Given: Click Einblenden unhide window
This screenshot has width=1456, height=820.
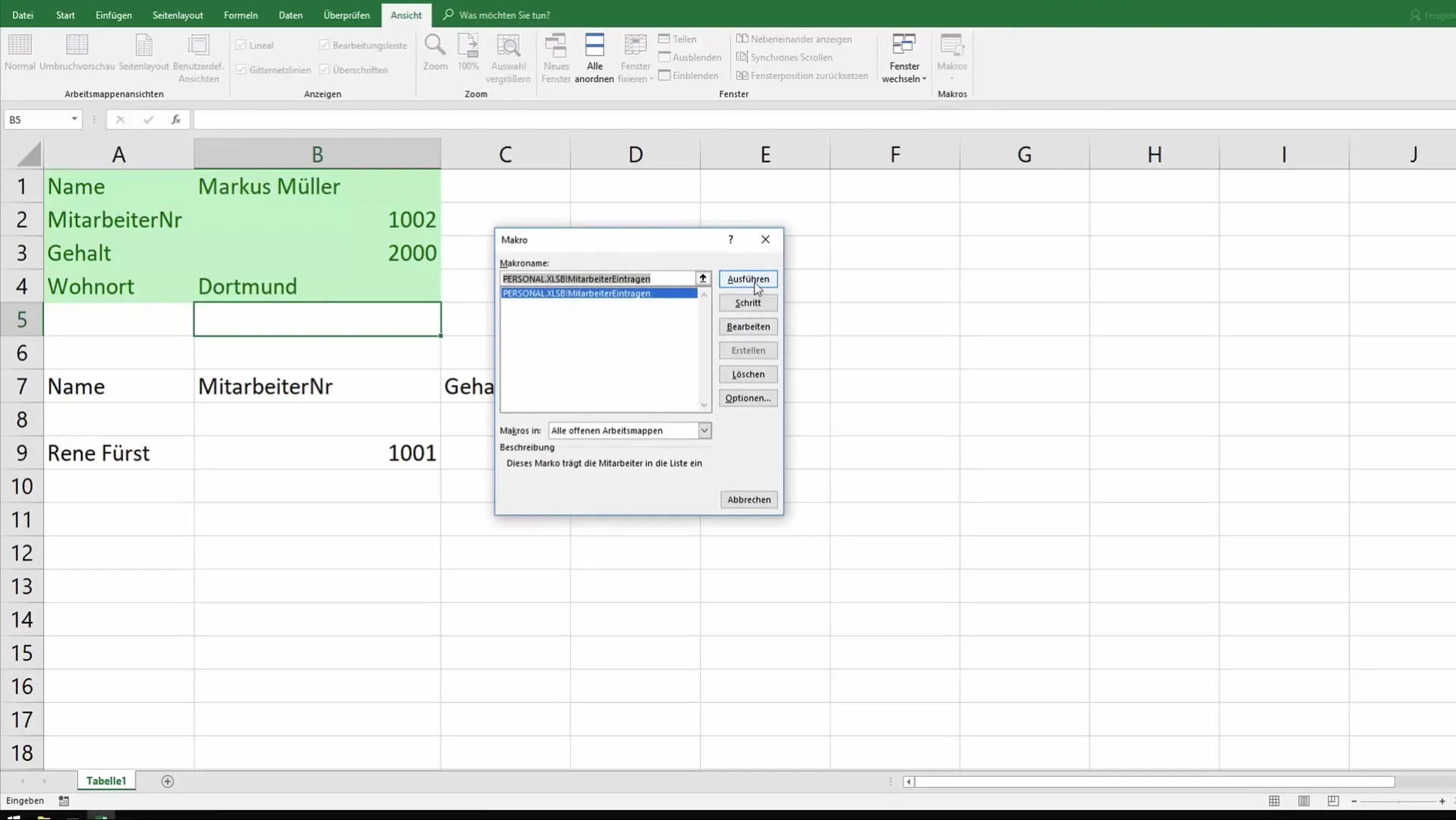Looking at the screenshot, I should point(688,75).
